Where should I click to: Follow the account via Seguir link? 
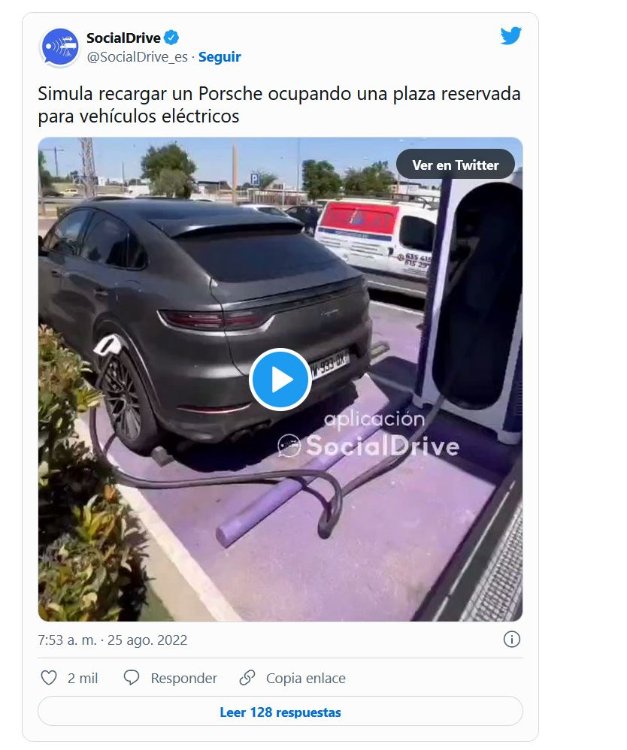click(x=220, y=57)
